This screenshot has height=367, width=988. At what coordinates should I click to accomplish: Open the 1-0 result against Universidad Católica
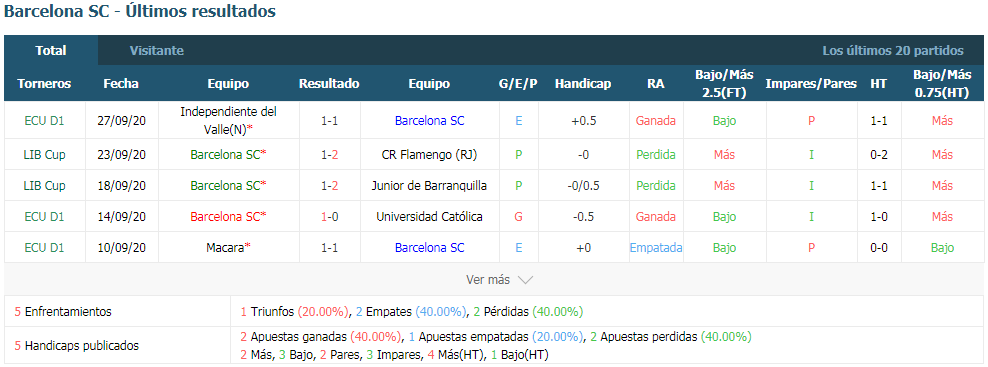pyautogui.click(x=329, y=216)
